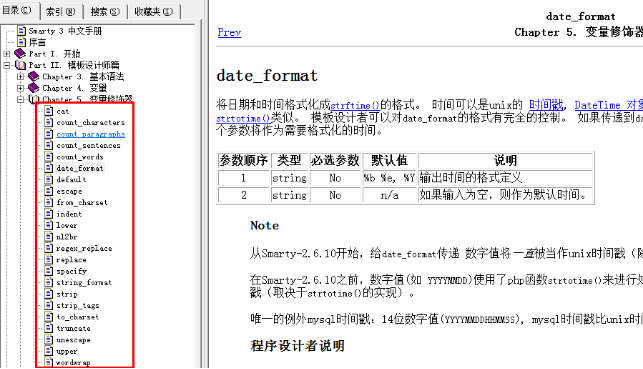Click the Part II open book icon
Viewport: 643px width, 369px height.
[x=20, y=65]
